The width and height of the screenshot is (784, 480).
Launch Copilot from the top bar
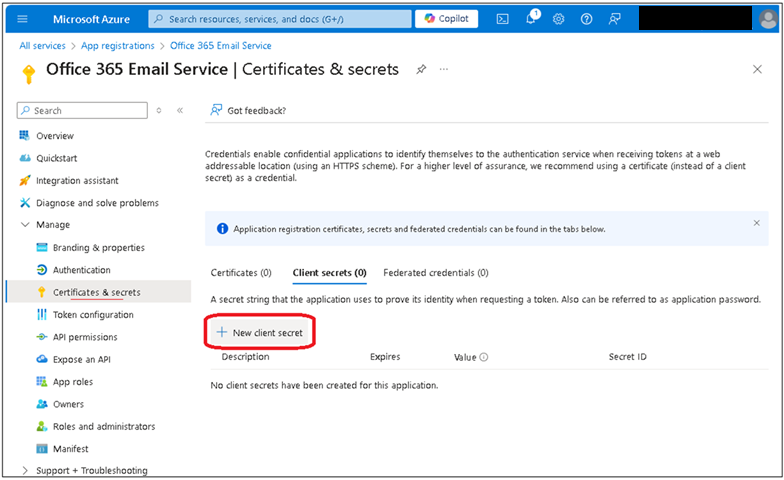[446, 18]
